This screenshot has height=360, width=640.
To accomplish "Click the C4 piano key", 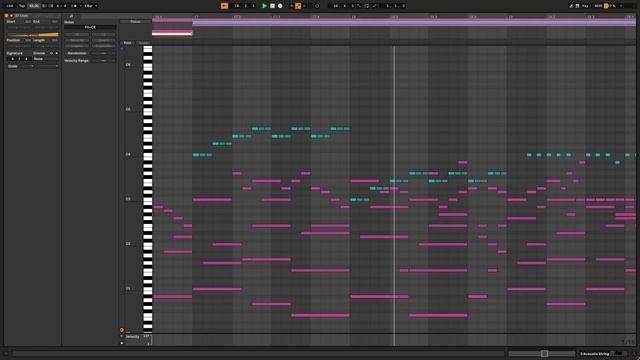I will point(148,156).
